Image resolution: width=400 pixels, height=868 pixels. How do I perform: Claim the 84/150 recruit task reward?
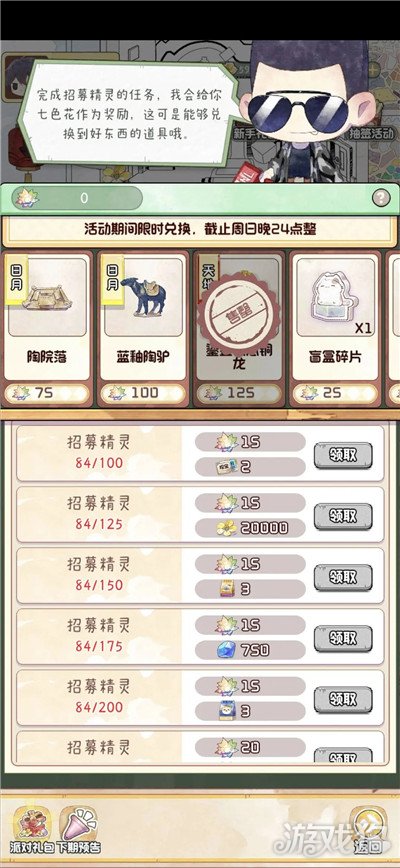tap(343, 577)
